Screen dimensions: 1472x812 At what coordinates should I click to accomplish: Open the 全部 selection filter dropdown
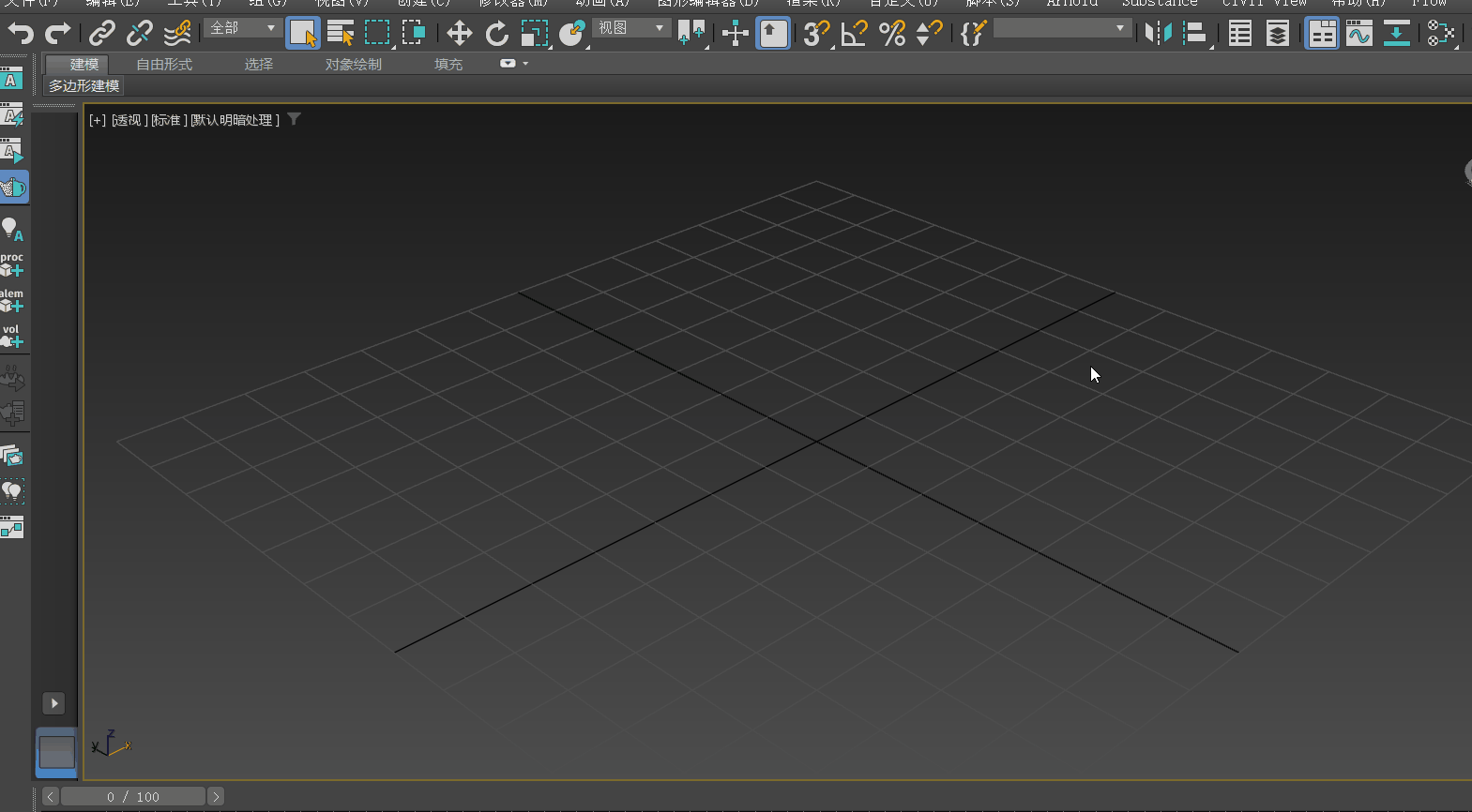pyautogui.click(x=243, y=28)
